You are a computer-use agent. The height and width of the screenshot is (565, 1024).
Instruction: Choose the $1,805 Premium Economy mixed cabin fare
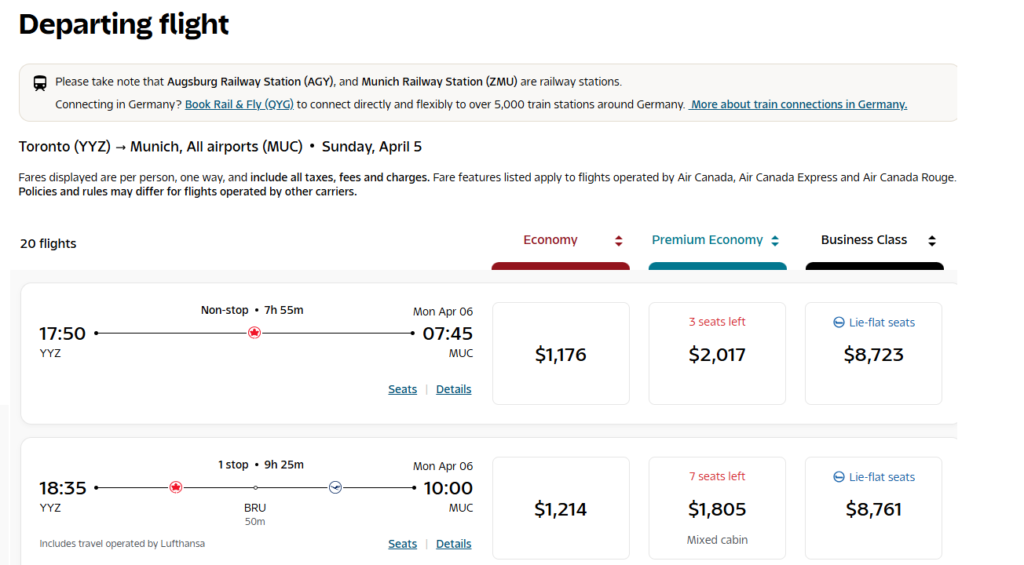(717, 509)
